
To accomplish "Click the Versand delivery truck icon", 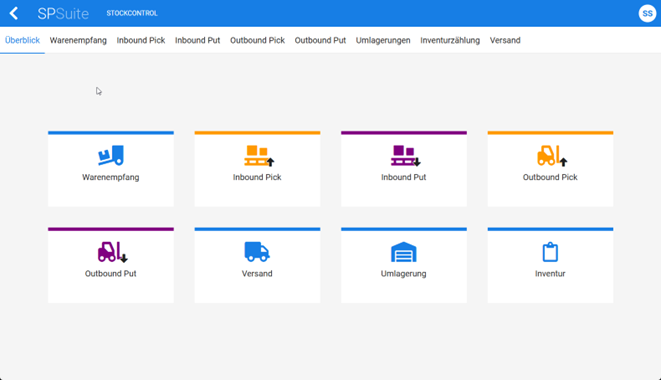I will (257, 252).
